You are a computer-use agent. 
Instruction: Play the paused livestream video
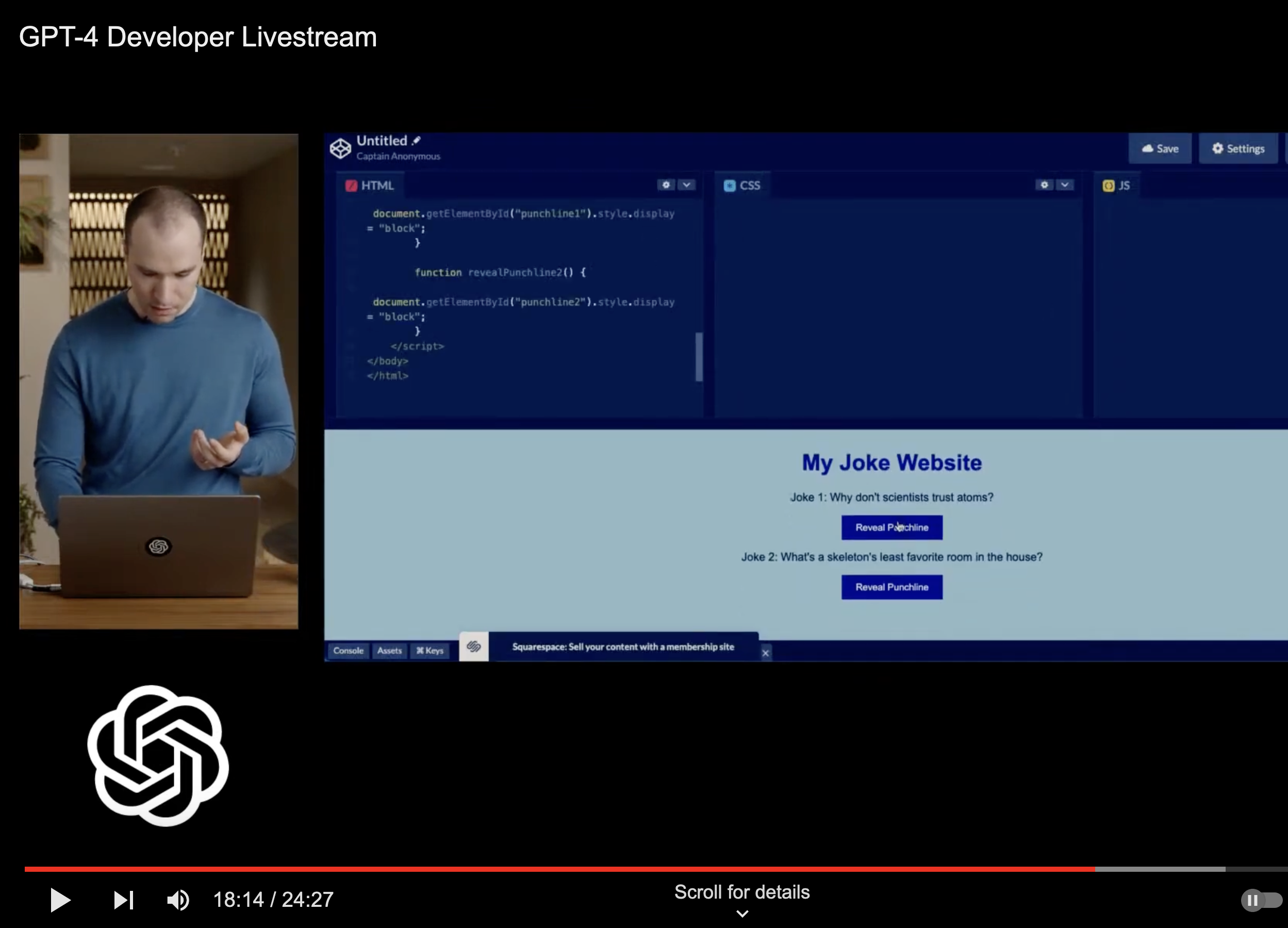coord(60,900)
